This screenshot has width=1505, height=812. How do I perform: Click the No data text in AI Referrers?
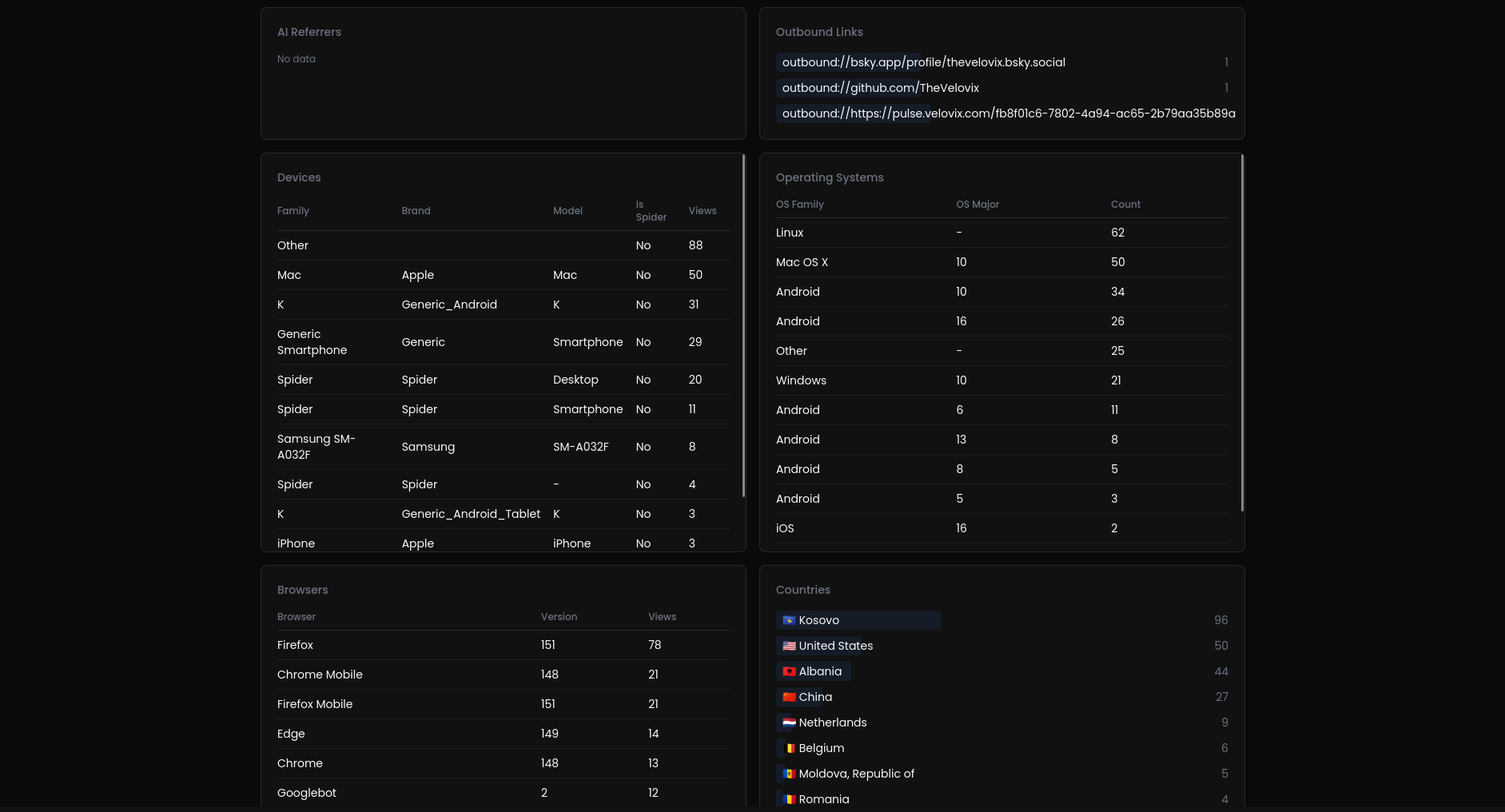(x=296, y=59)
